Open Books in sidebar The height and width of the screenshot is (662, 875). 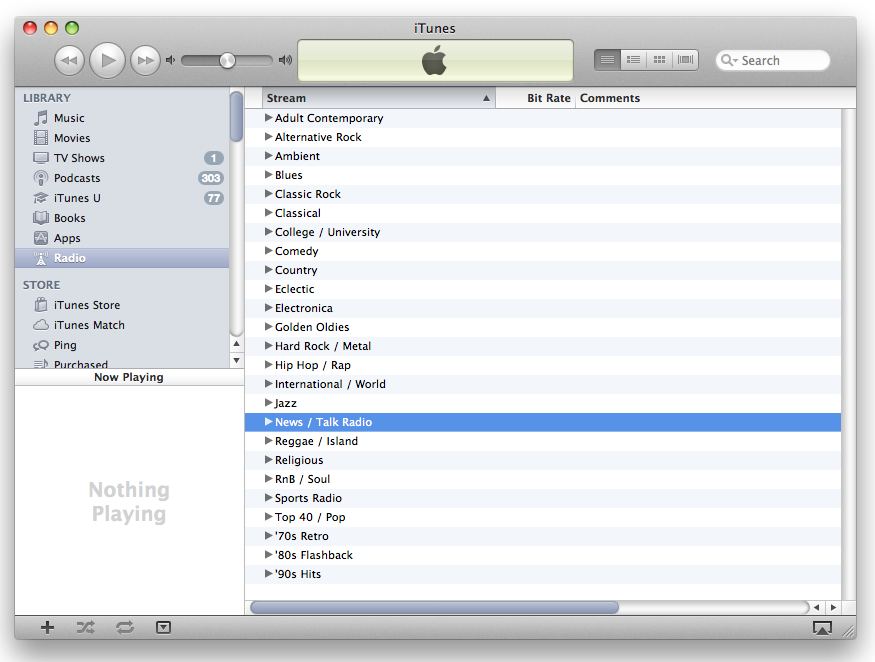click(122, 218)
